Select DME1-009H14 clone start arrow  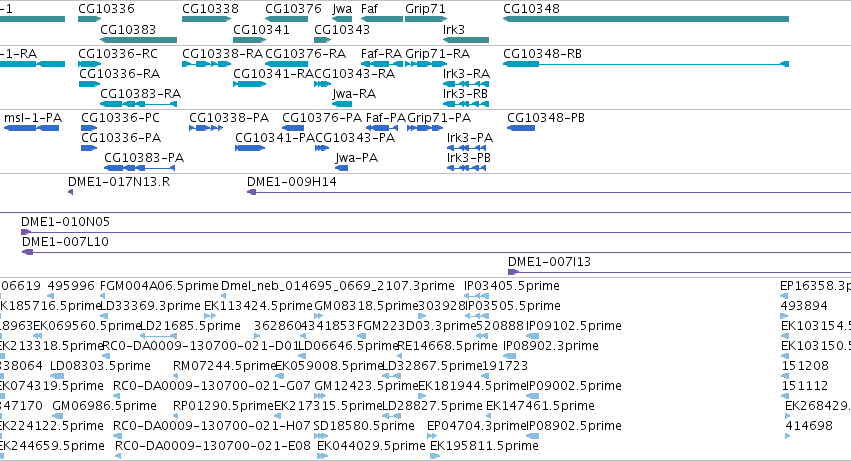pyautogui.click(x=251, y=192)
